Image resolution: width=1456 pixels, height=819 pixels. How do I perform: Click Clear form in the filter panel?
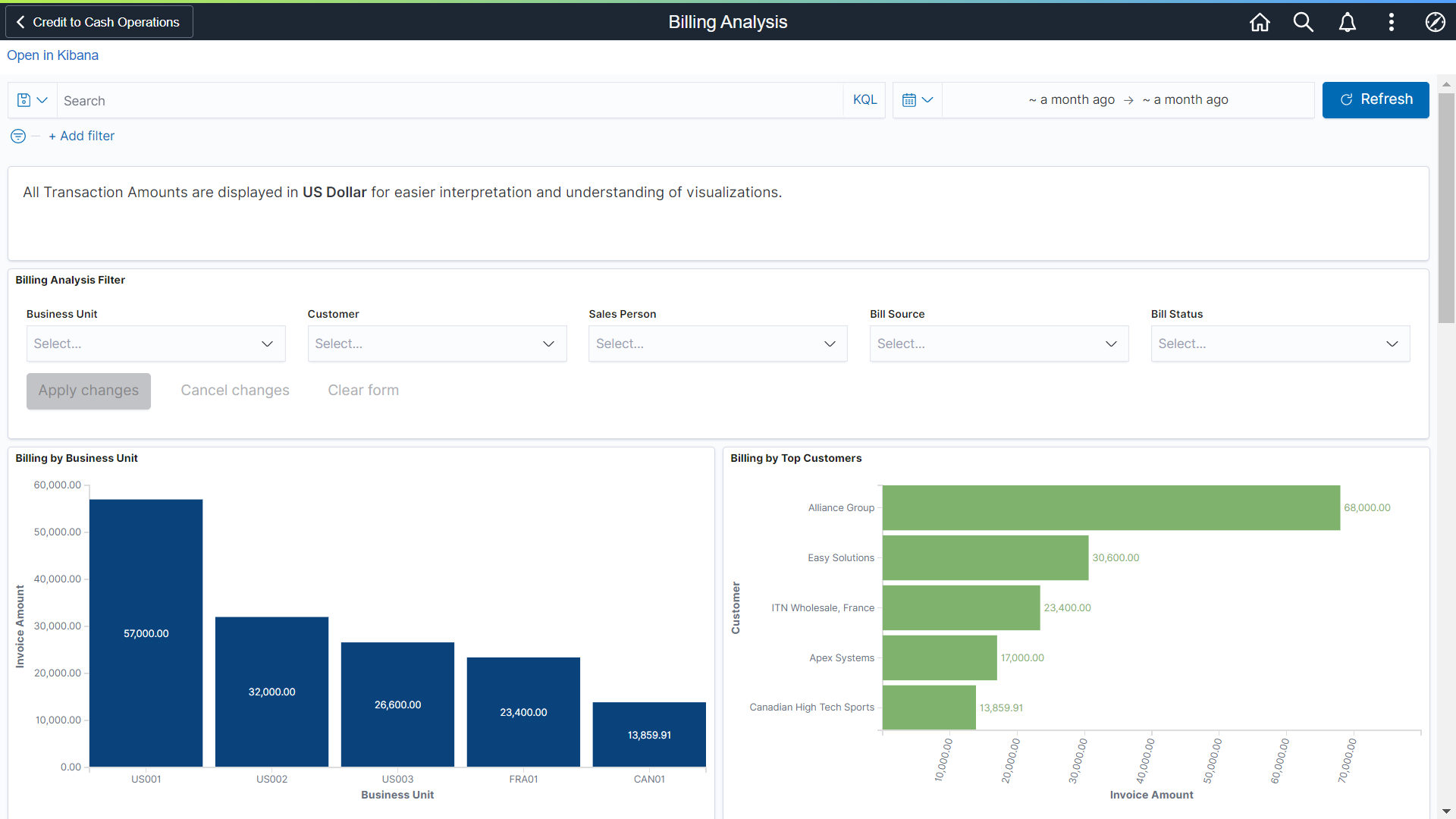click(363, 390)
